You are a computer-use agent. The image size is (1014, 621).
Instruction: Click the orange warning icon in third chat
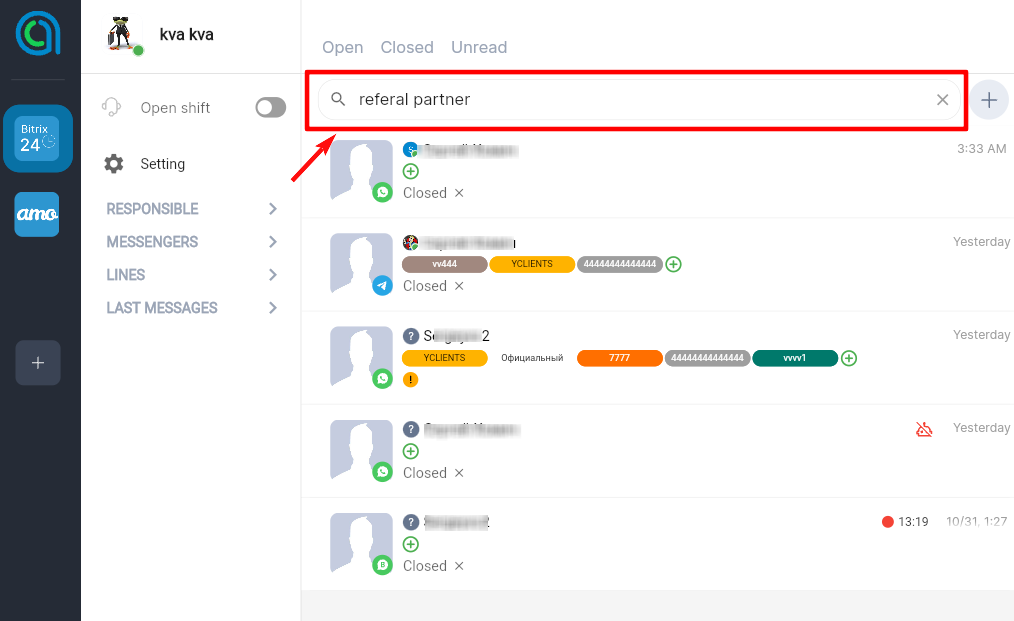410,380
